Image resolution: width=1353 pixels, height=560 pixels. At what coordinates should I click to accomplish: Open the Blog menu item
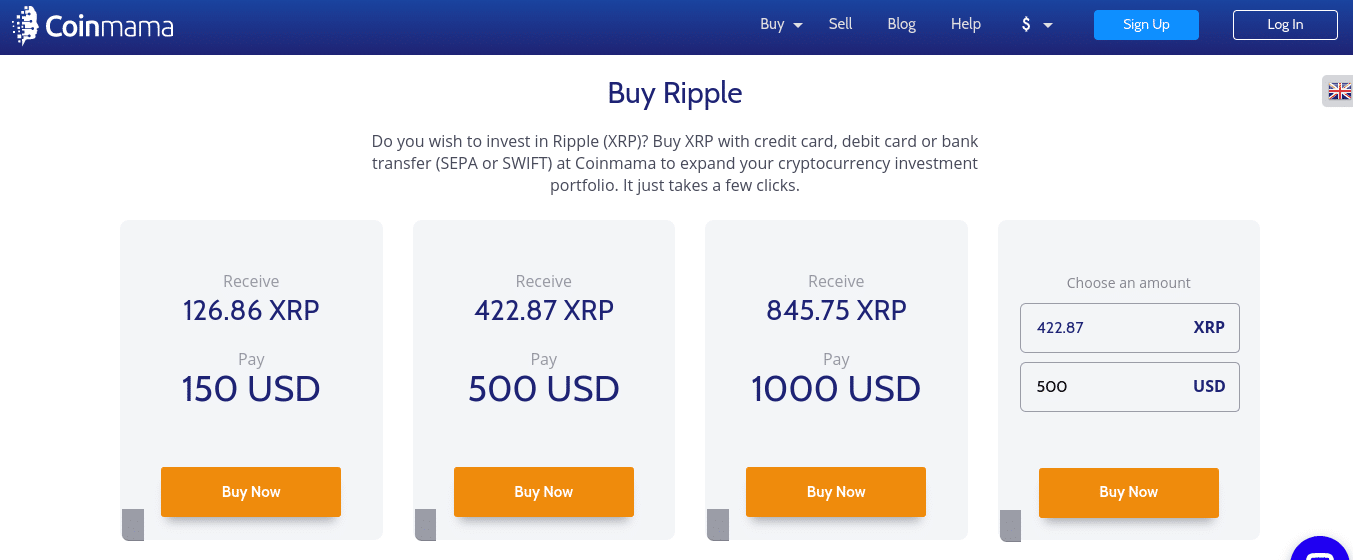tap(901, 24)
